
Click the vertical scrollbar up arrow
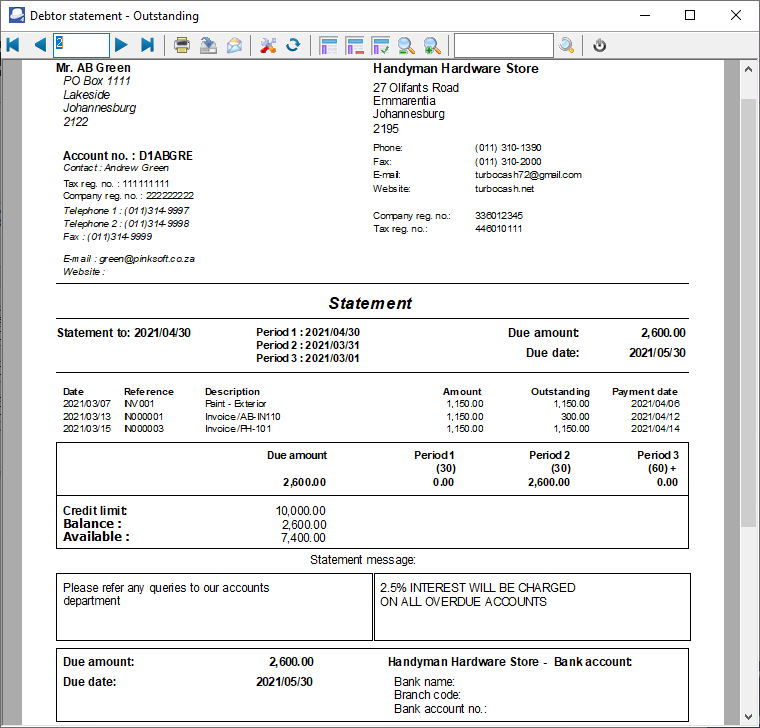tap(749, 69)
